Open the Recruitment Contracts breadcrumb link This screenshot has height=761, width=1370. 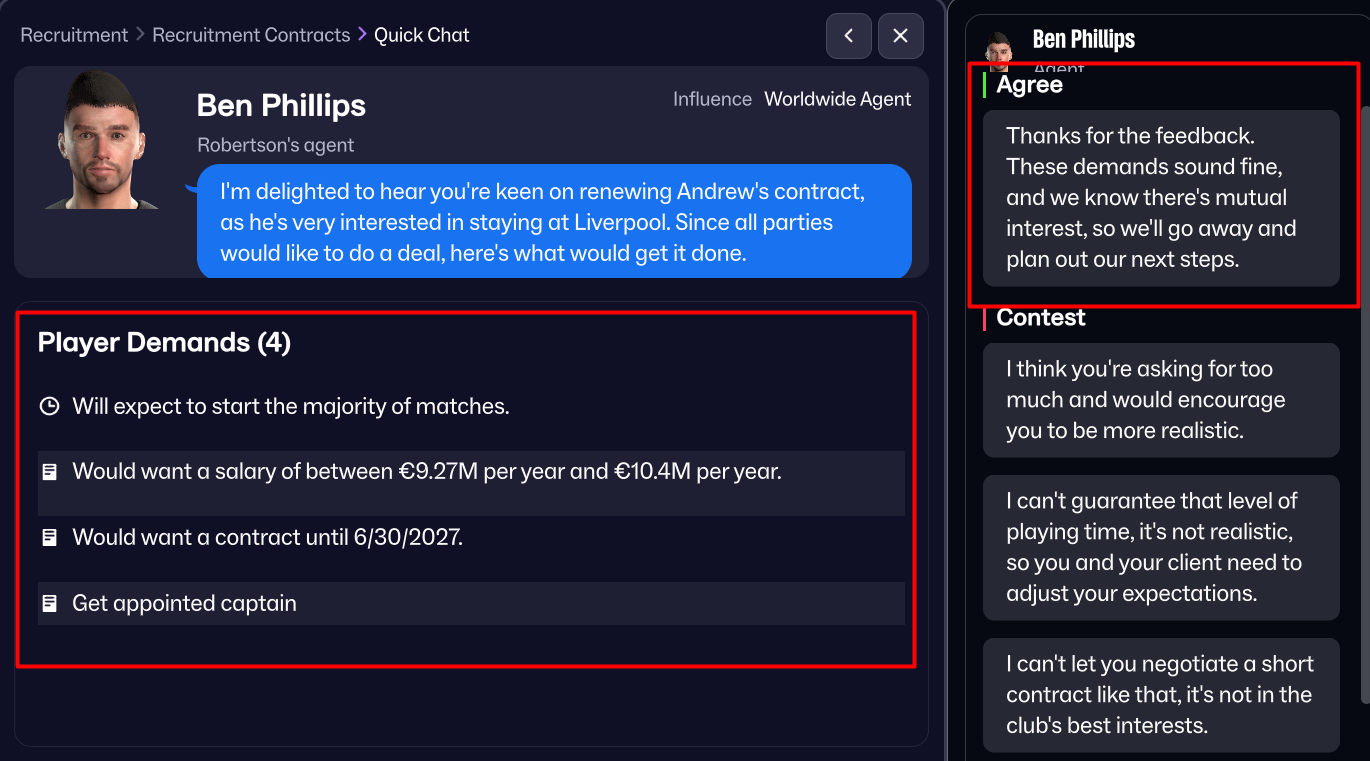pyautogui.click(x=251, y=34)
